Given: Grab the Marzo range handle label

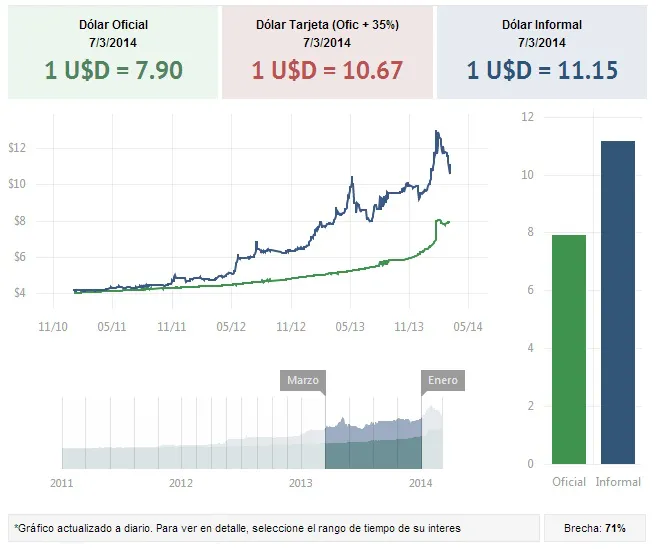Looking at the screenshot, I should click(303, 381).
